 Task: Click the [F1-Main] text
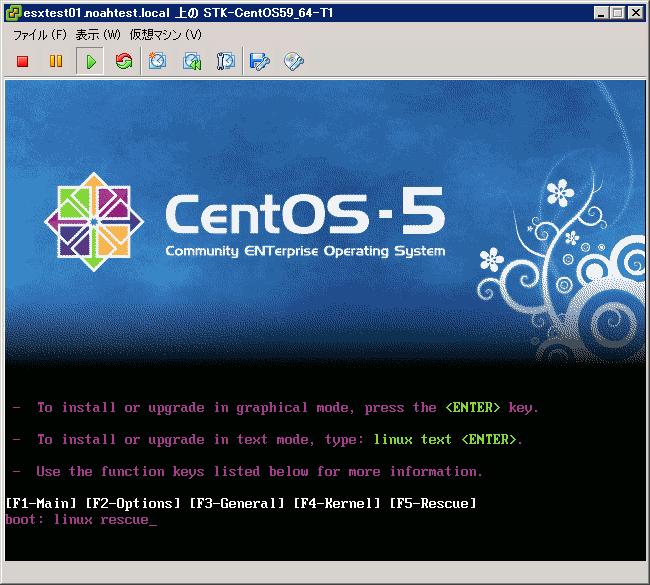[41, 503]
